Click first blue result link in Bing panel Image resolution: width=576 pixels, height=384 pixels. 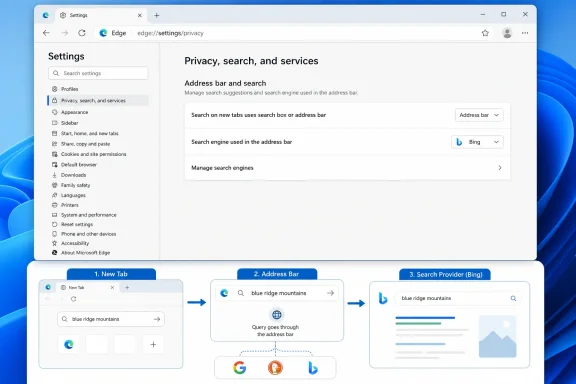[425, 317]
